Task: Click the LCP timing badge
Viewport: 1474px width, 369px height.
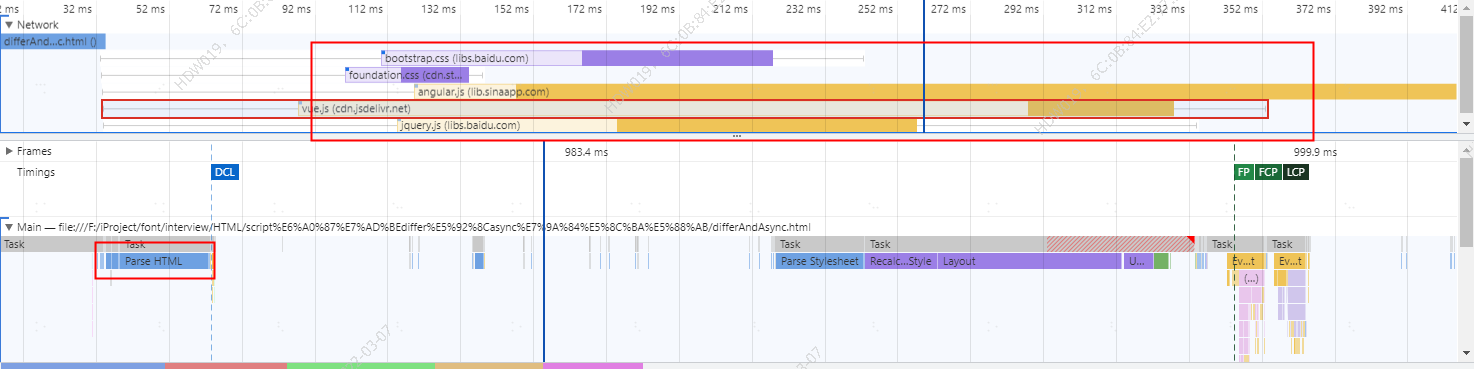Action: [1296, 172]
